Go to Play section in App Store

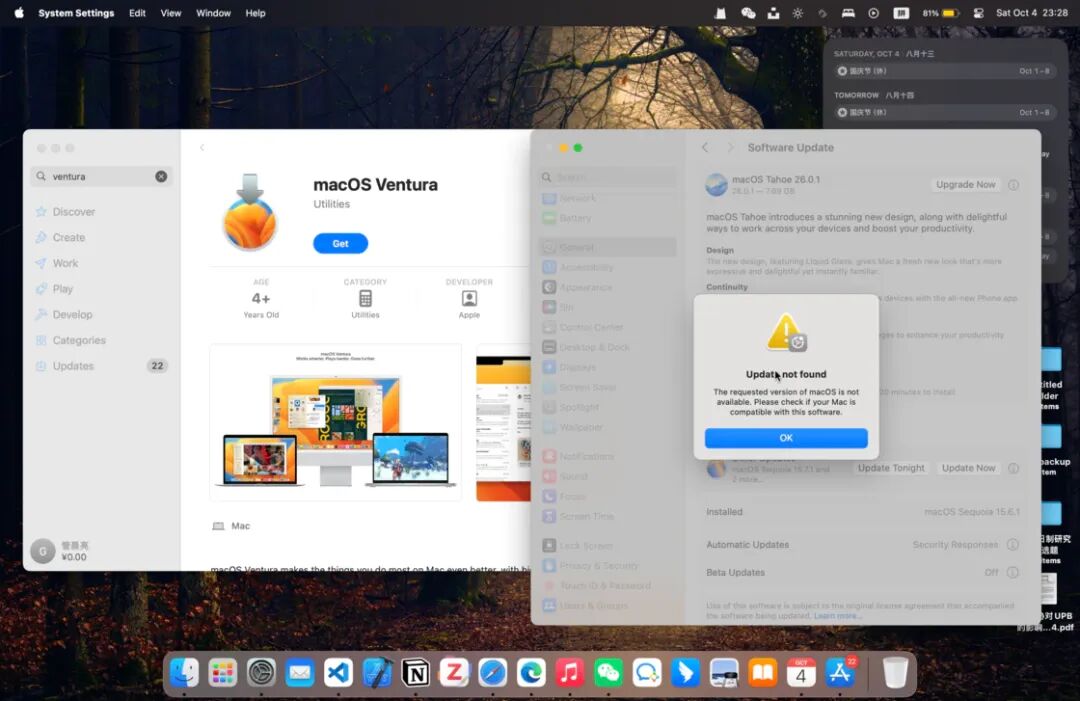(x=63, y=289)
